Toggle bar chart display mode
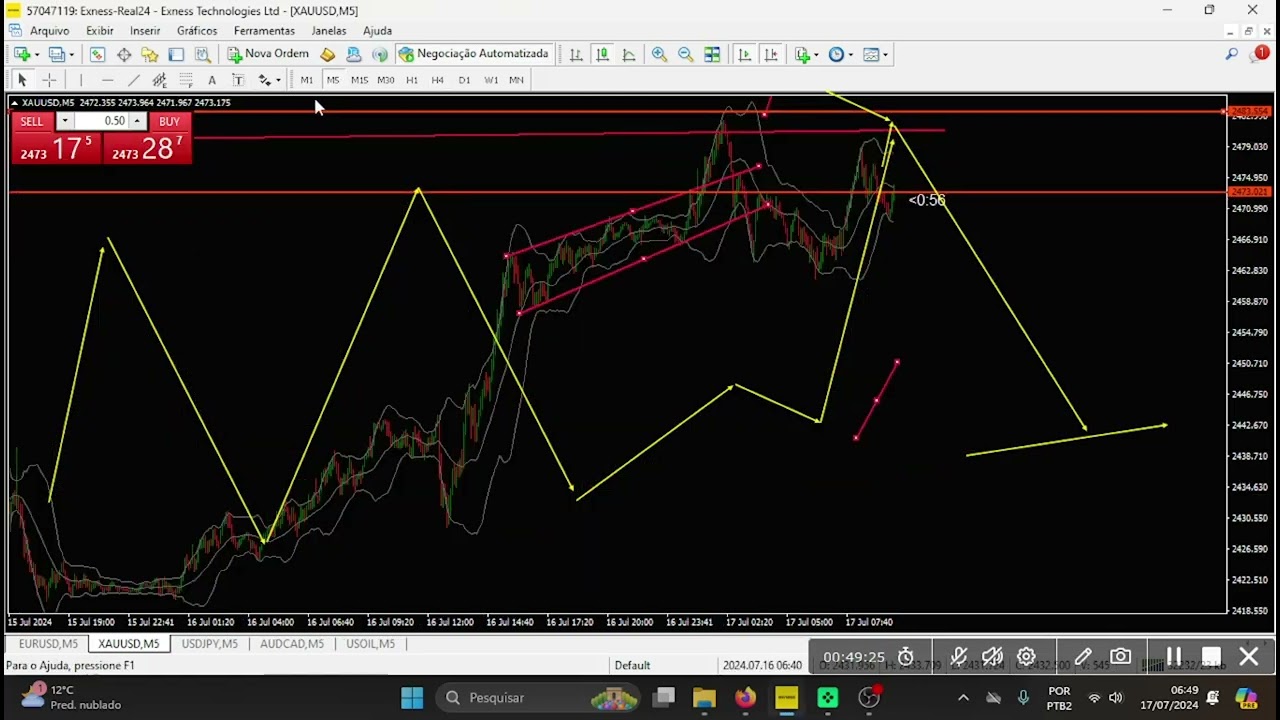1280x720 pixels. click(x=576, y=54)
